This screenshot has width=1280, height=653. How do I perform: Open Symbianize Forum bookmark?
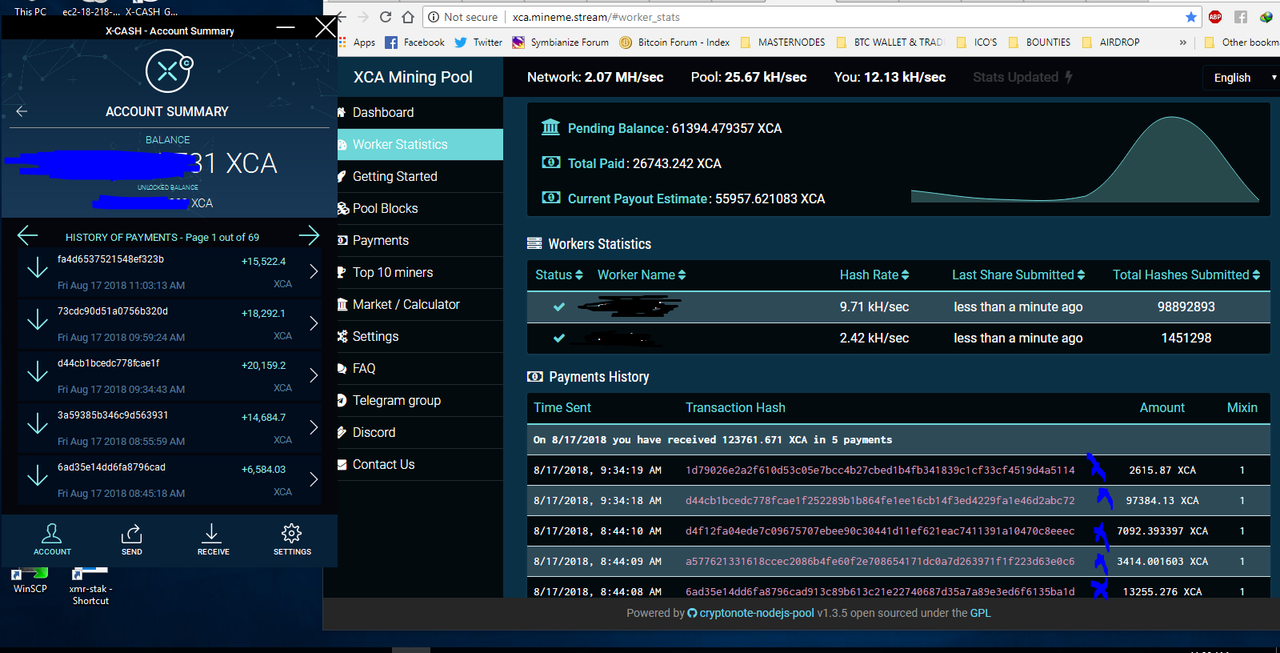560,42
